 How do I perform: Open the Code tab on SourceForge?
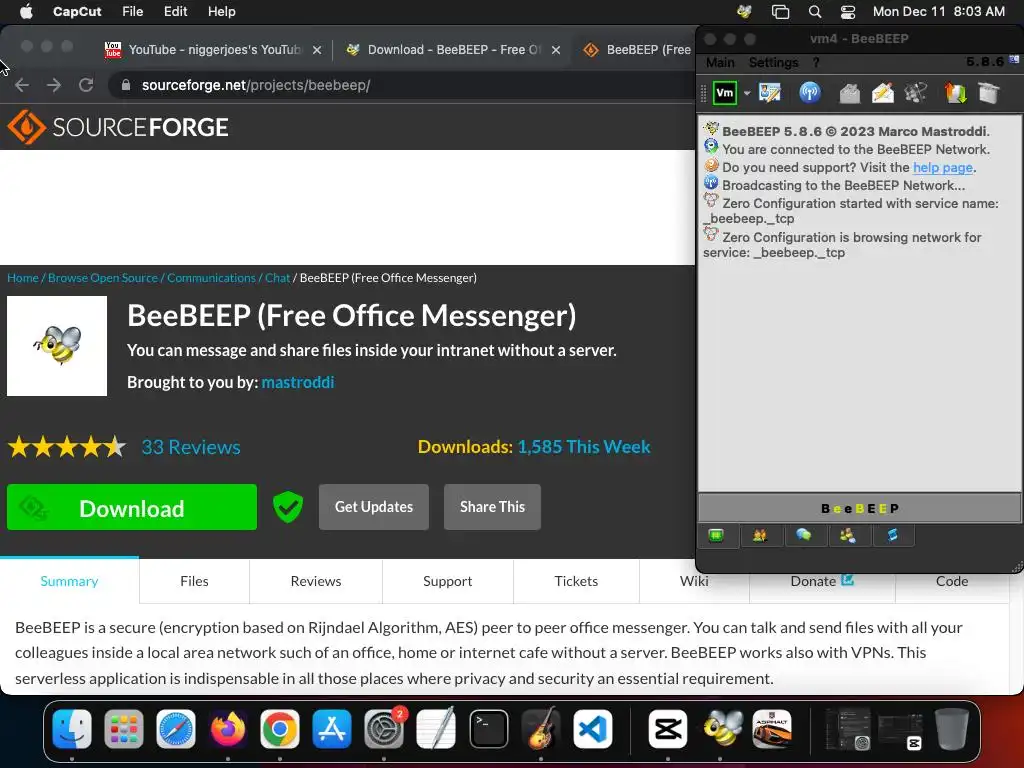[x=952, y=581]
